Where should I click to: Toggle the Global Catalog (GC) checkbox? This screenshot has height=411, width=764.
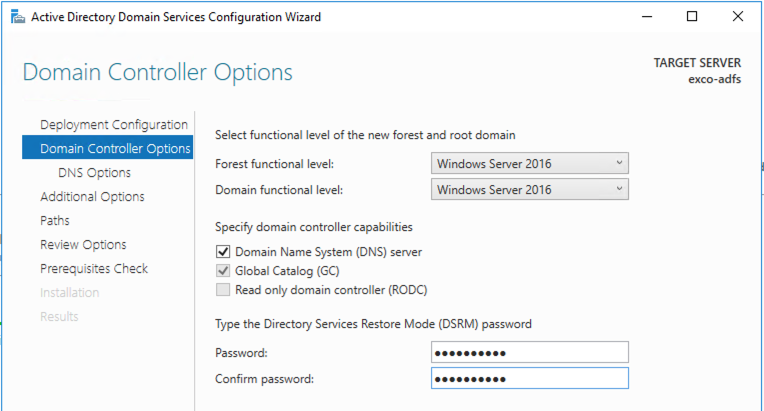[x=223, y=271]
